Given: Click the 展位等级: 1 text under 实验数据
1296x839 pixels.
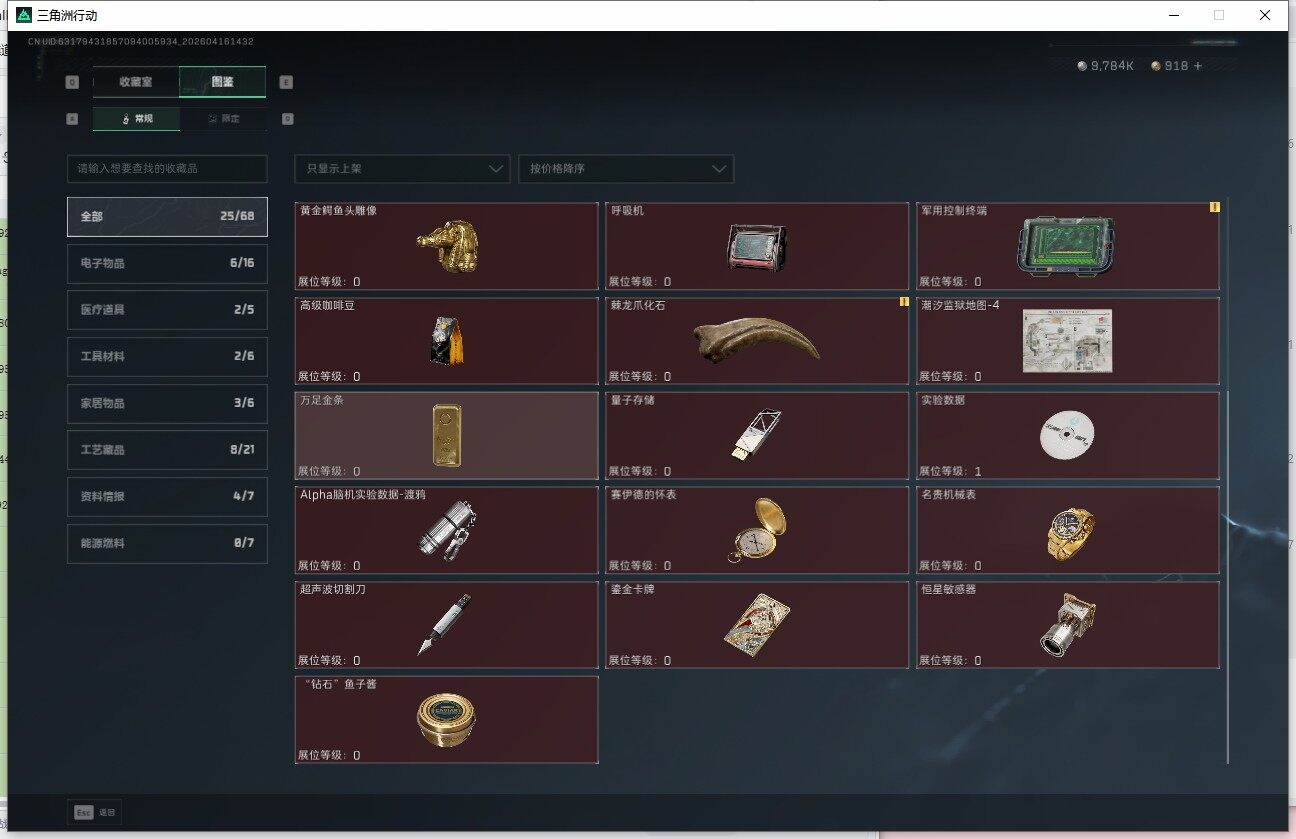Looking at the screenshot, I should click(950, 471).
